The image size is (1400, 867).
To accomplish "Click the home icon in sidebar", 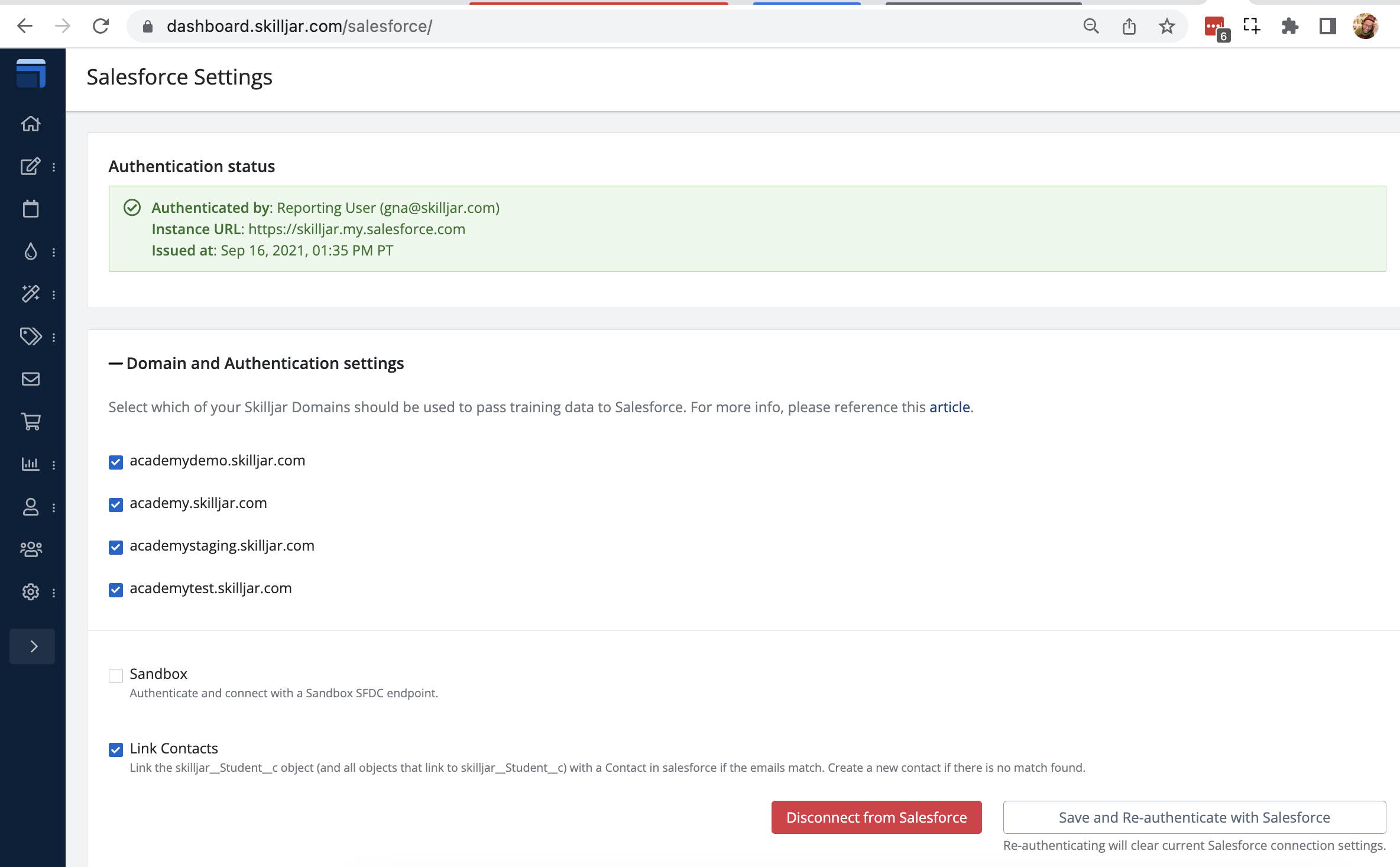I will 31,124.
